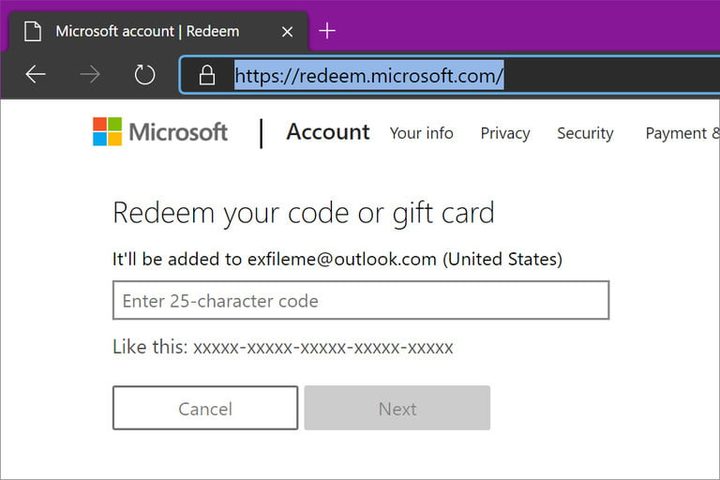
Task: Go to the Your info menu
Action: click(421, 133)
